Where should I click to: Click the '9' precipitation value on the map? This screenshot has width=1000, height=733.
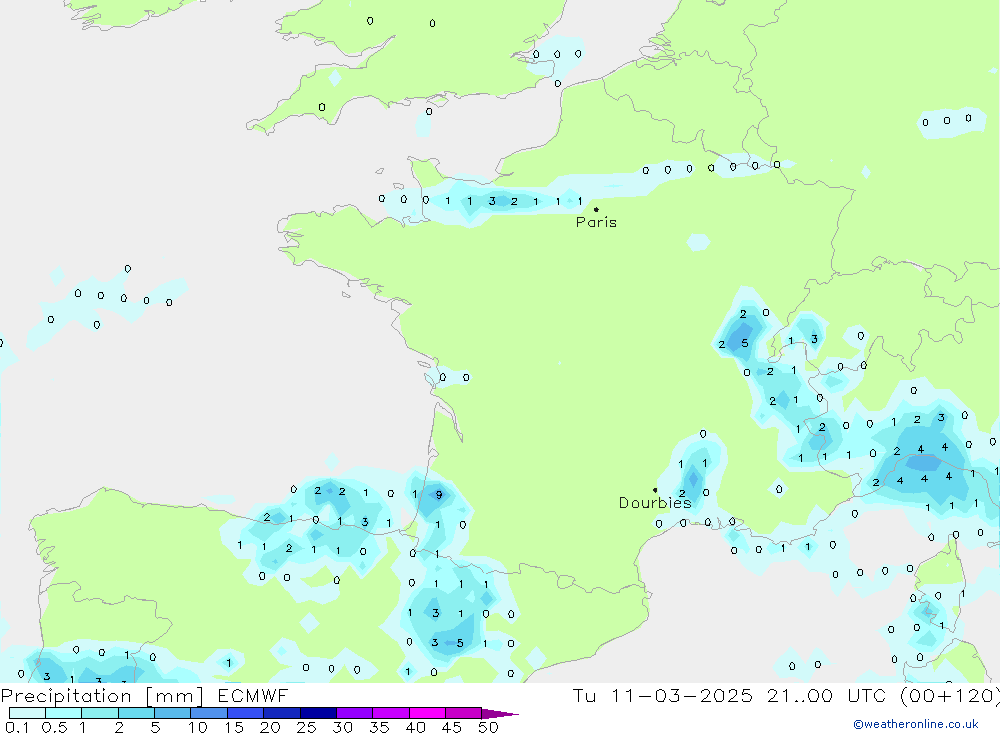(439, 495)
